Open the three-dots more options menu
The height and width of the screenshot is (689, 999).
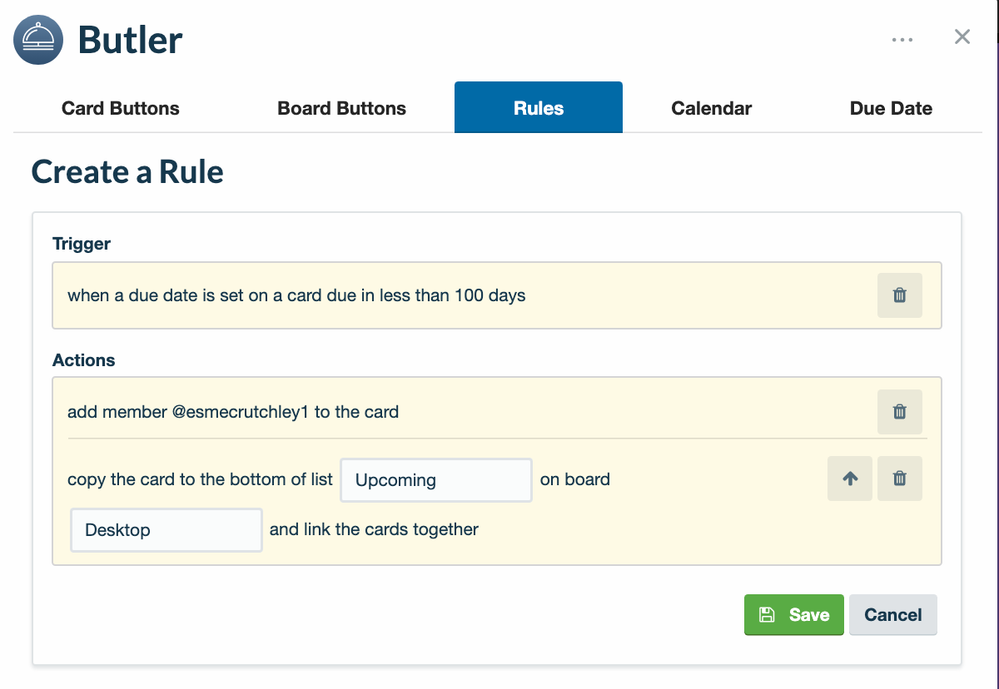tap(902, 40)
